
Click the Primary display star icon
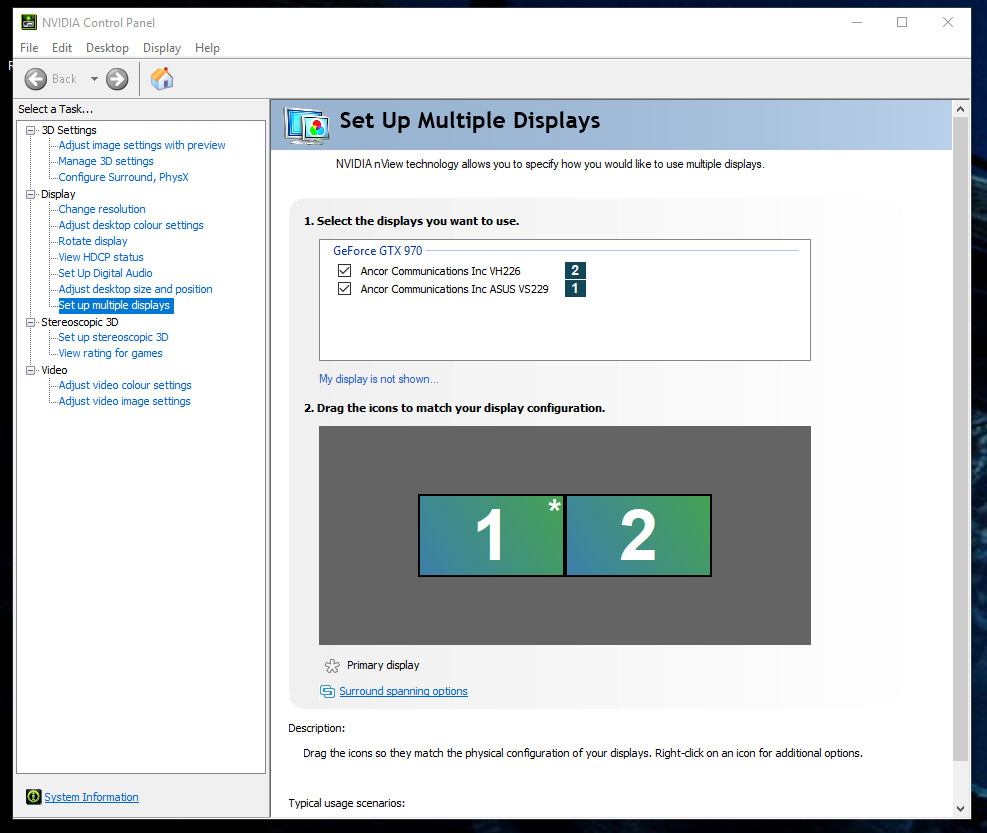pos(332,666)
